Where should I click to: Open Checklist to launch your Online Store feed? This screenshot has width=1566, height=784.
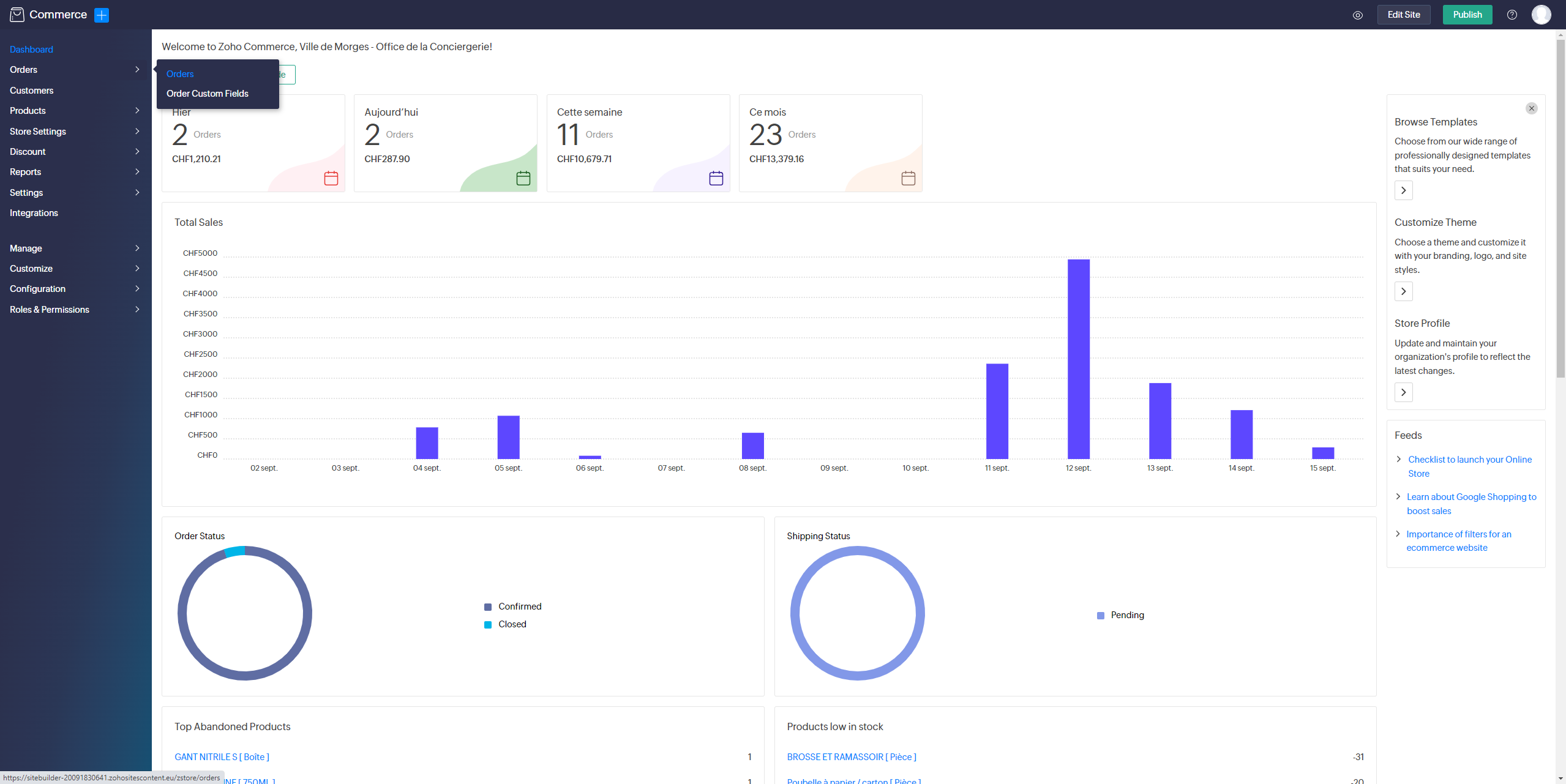1469,466
